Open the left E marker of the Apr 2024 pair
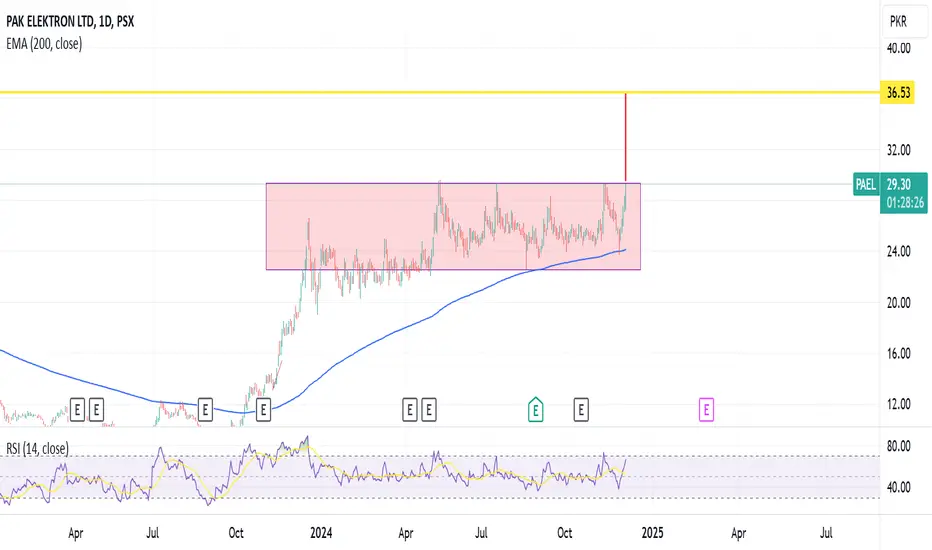 [x=410, y=410]
